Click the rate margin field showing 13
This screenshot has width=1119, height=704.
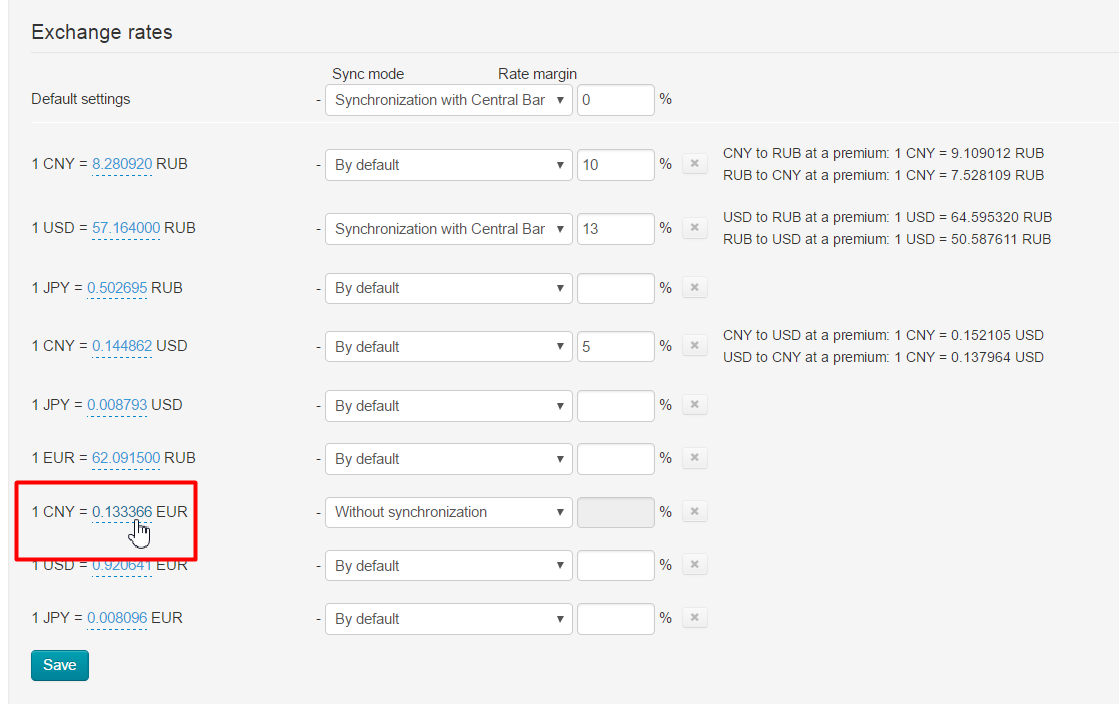(615, 228)
